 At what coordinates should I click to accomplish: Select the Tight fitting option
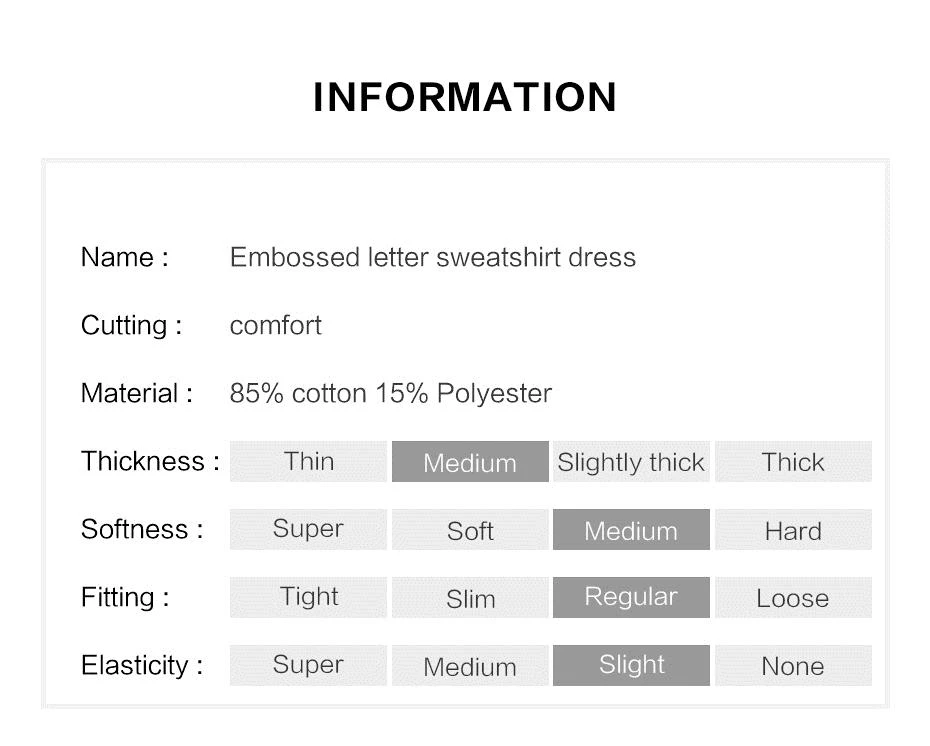(308, 597)
